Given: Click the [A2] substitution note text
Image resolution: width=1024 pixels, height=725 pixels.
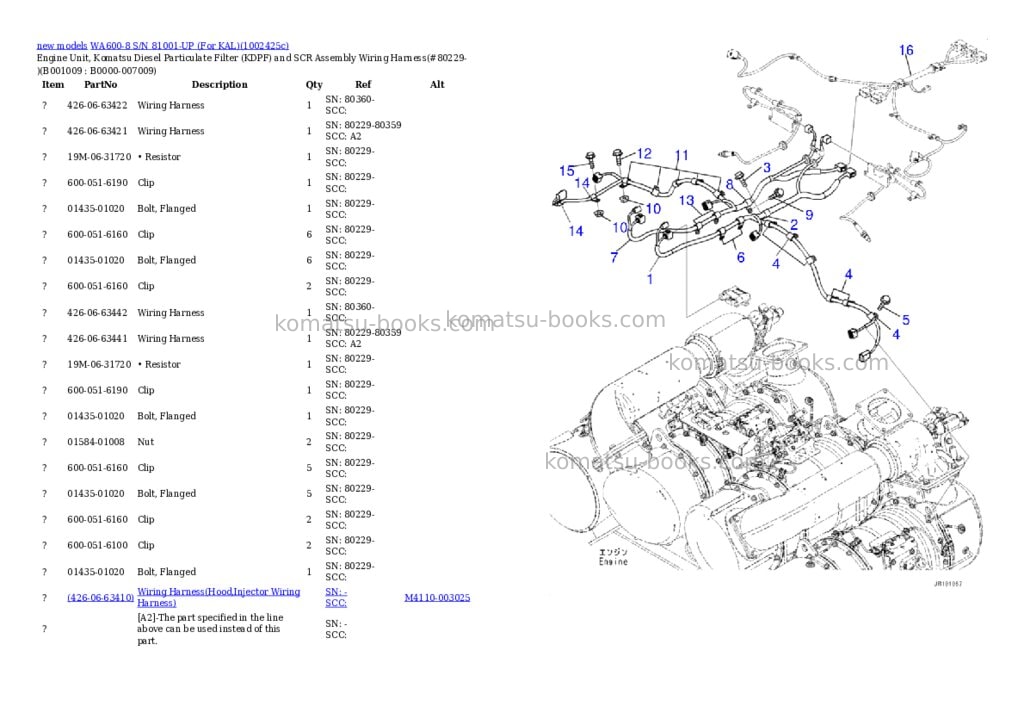Looking at the screenshot, I should 210,629.
